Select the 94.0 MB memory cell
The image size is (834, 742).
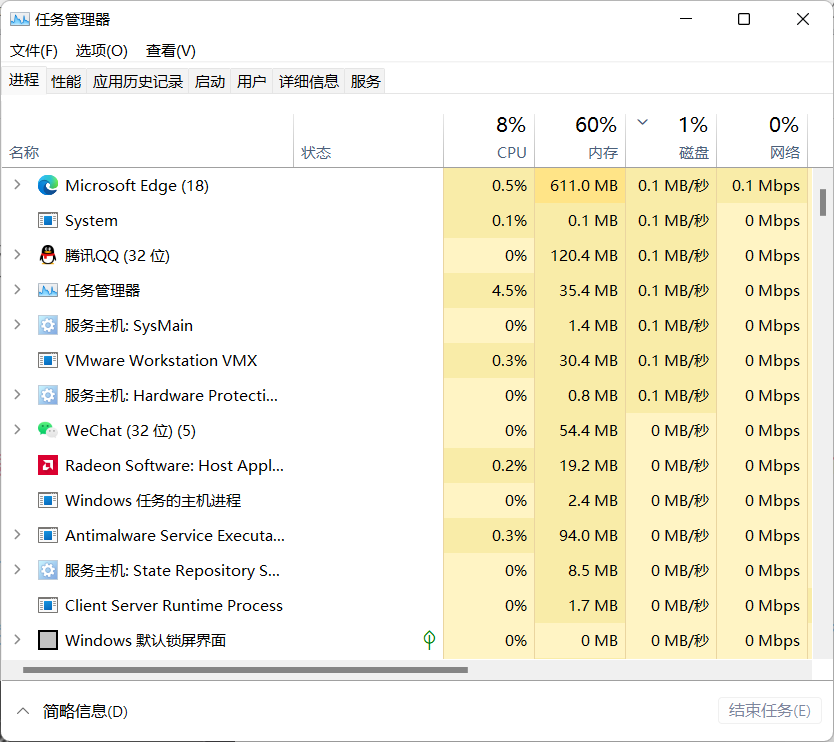tap(580, 535)
